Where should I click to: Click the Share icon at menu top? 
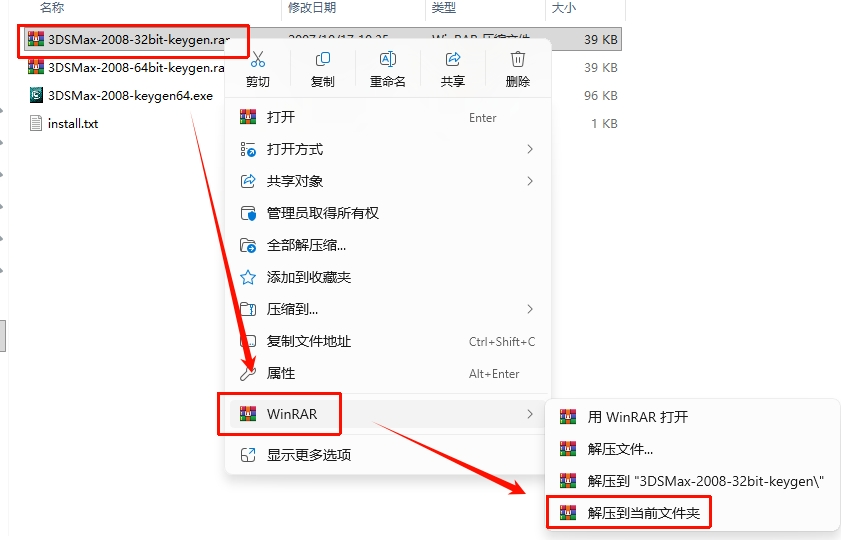453,59
